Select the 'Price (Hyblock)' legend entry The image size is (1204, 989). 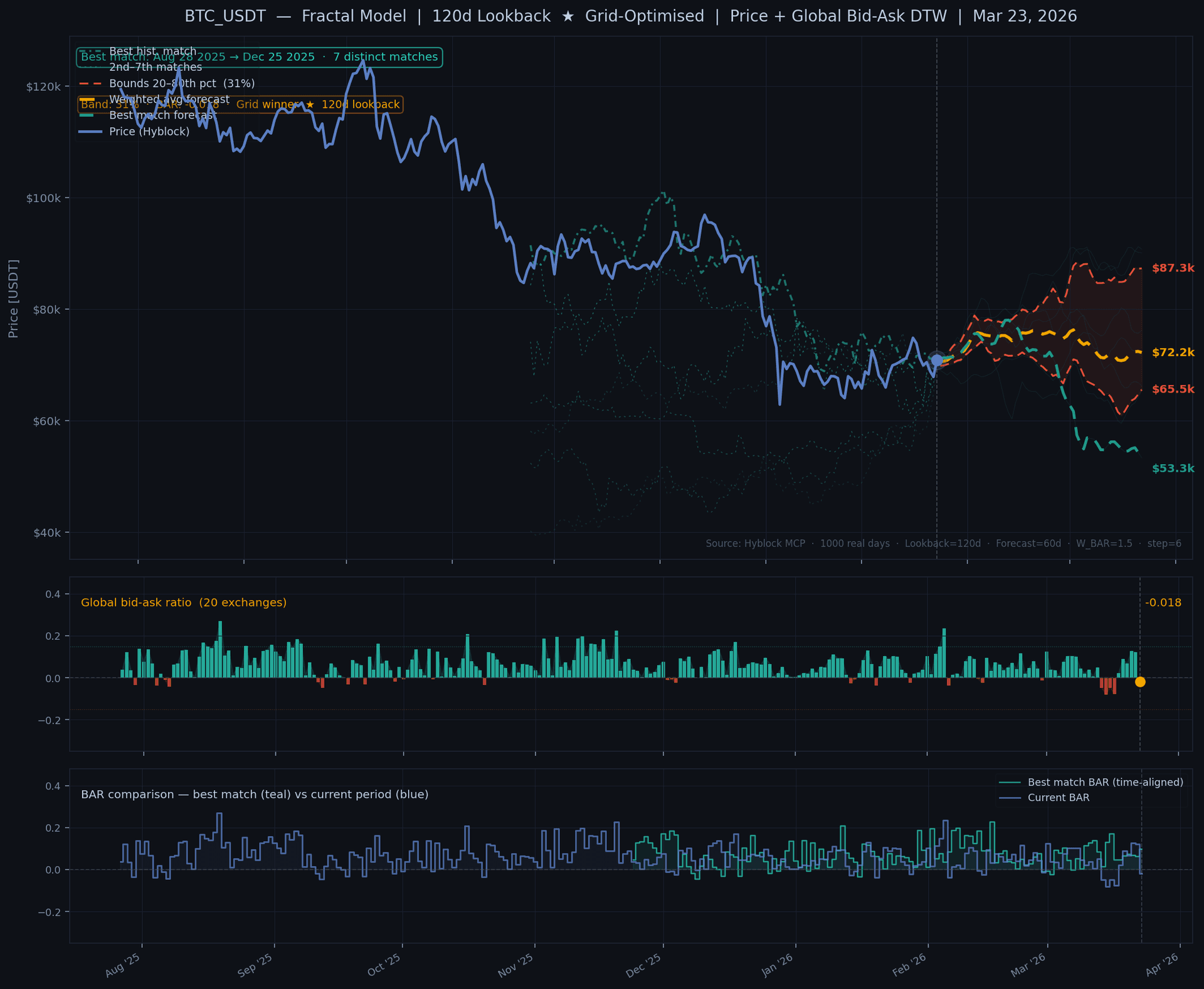134,132
